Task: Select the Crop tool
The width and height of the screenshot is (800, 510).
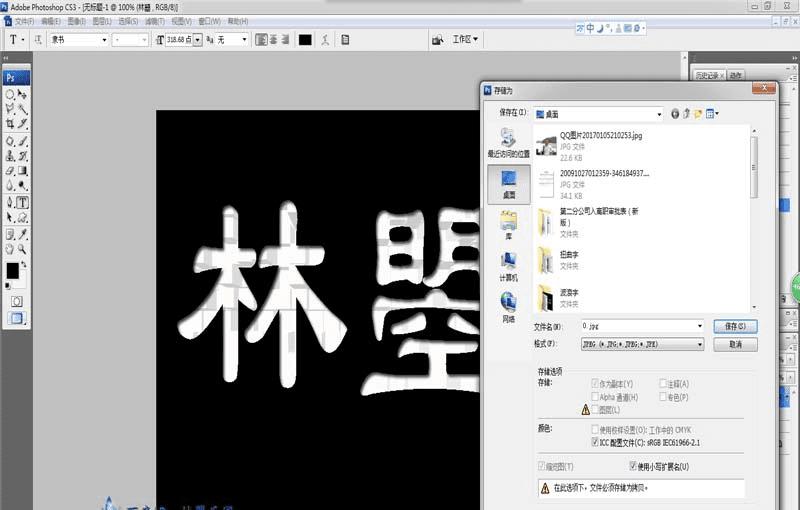Action: (10, 123)
